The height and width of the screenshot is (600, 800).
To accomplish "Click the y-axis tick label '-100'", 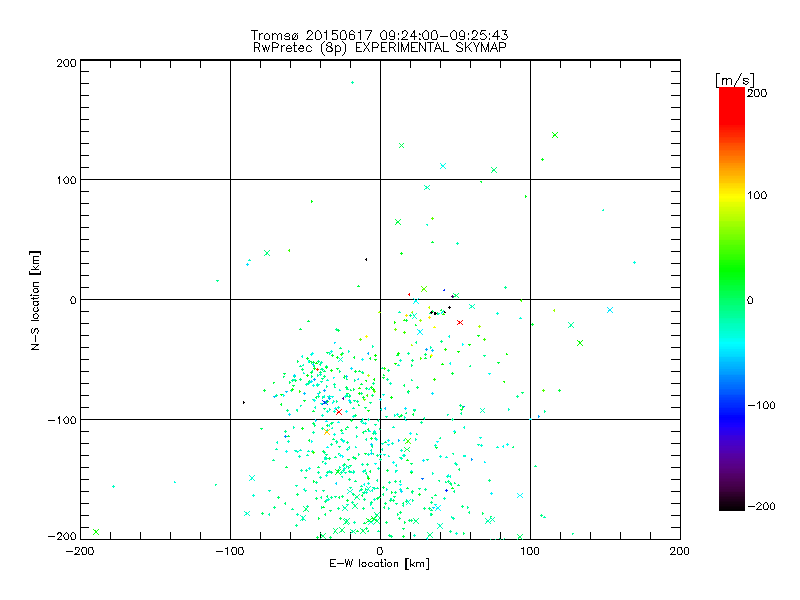I will coord(62,420).
